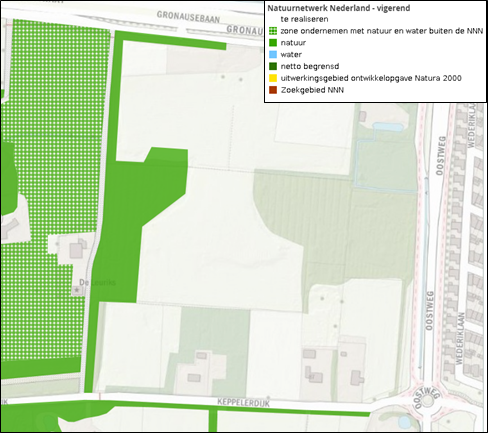Click the star marker at De Leuriks
The width and height of the screenshot is (488, 433).
coord(77,290)
